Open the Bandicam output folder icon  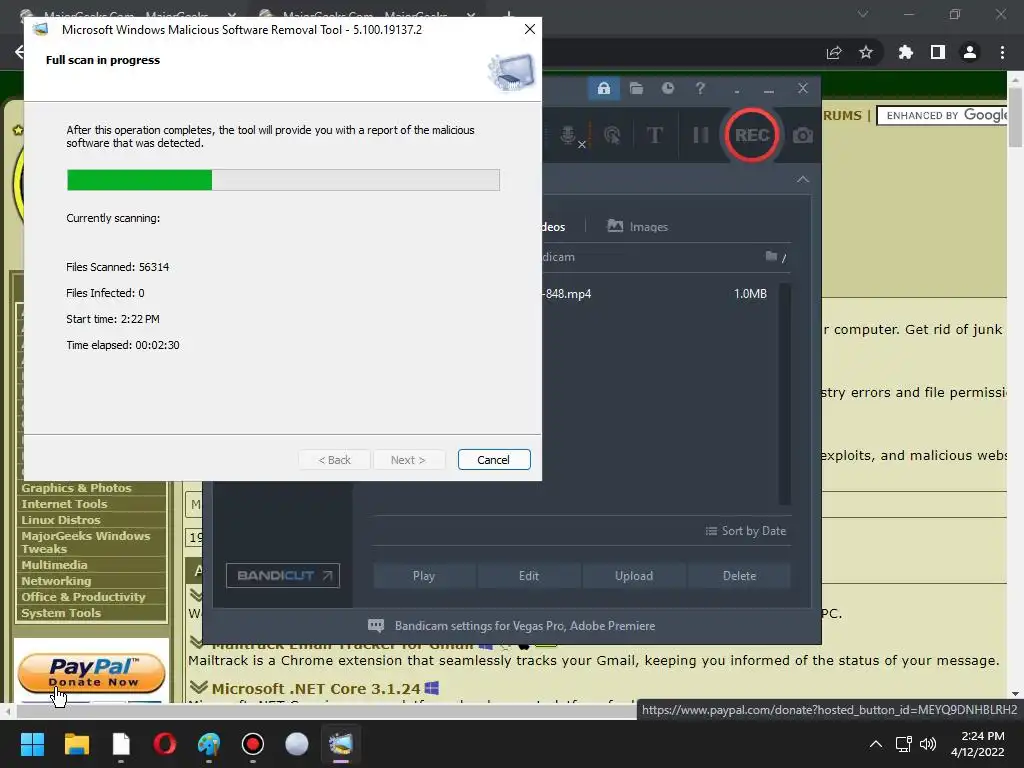tap(636, 88)
